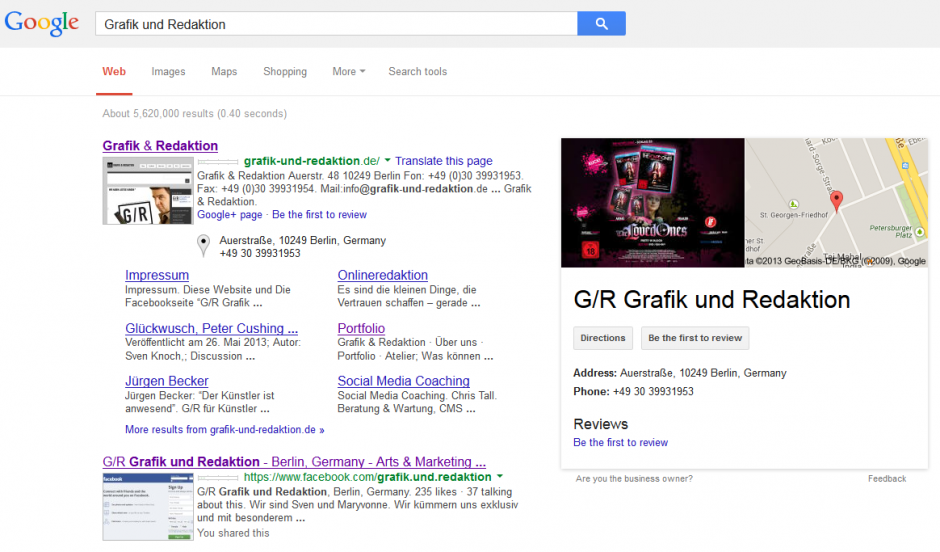Open G/R Grafik und Redaktion Facebook result
Screen dimensions: 940x552
click(x=294, y=462)
